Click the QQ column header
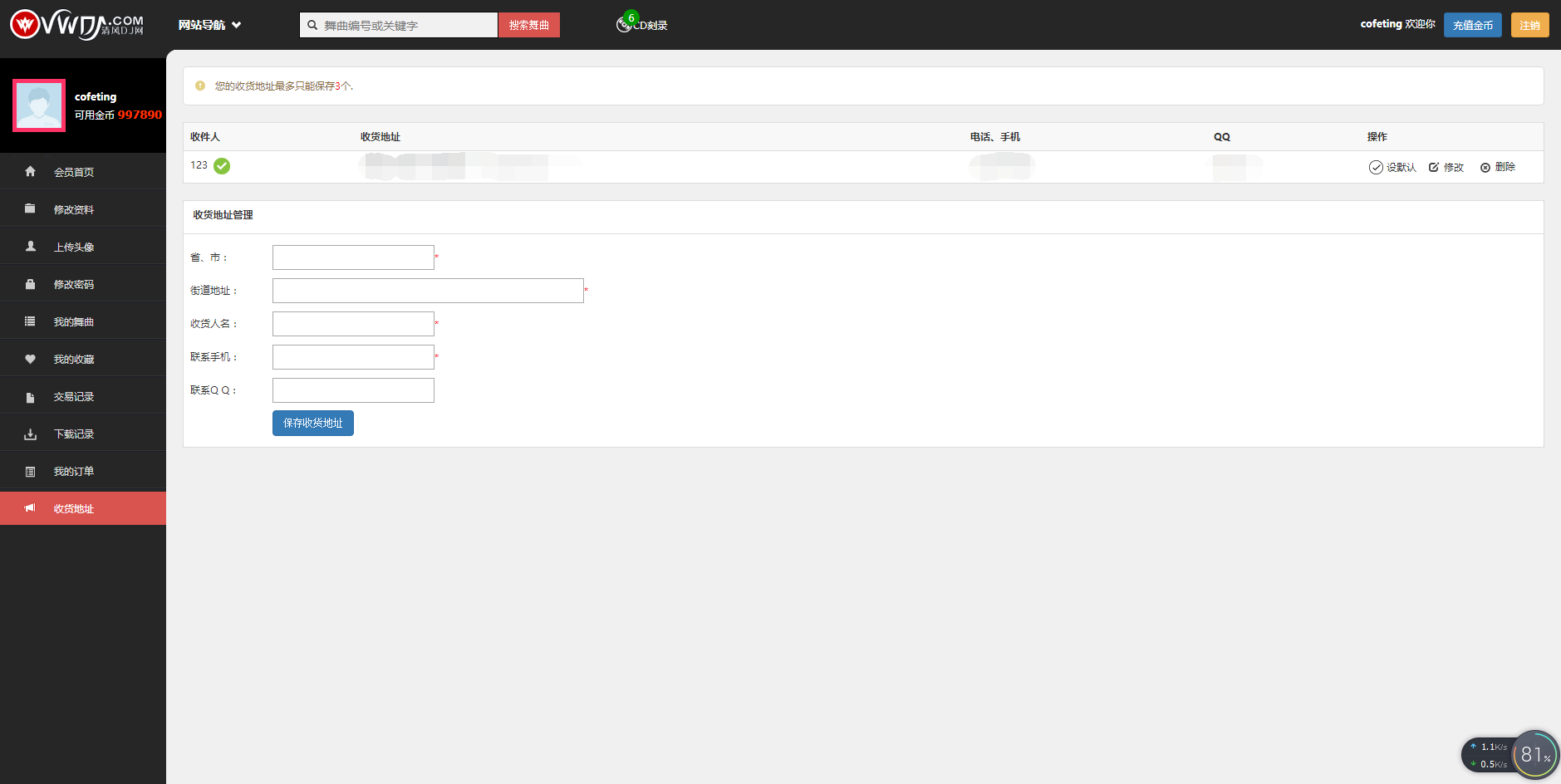Viewport: 1561px width, 784px height. tap(1222, 137)
